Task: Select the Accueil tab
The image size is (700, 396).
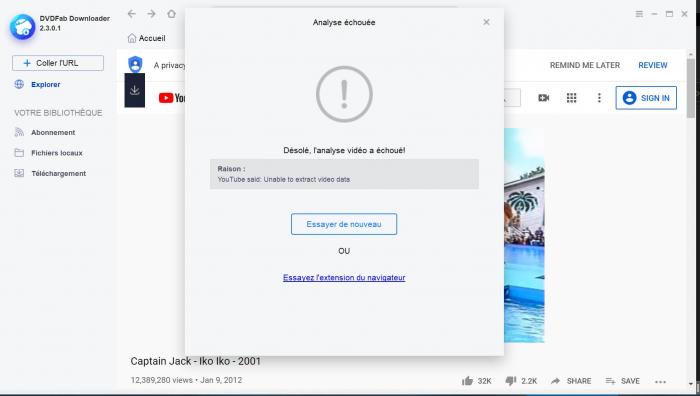Action: tap(147, 38)
